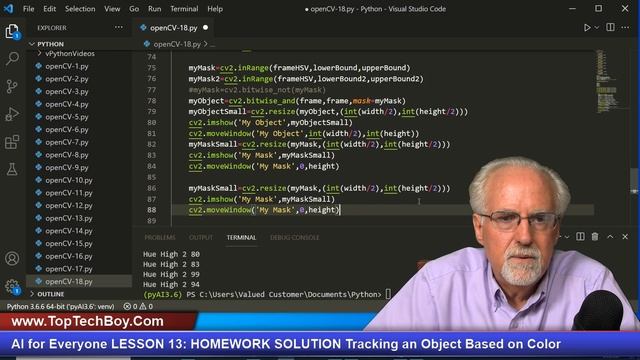The height and width of the screenshot is (360, 640).
Task: Open openCV-11.py in the explorer
Action: [69, 193]
